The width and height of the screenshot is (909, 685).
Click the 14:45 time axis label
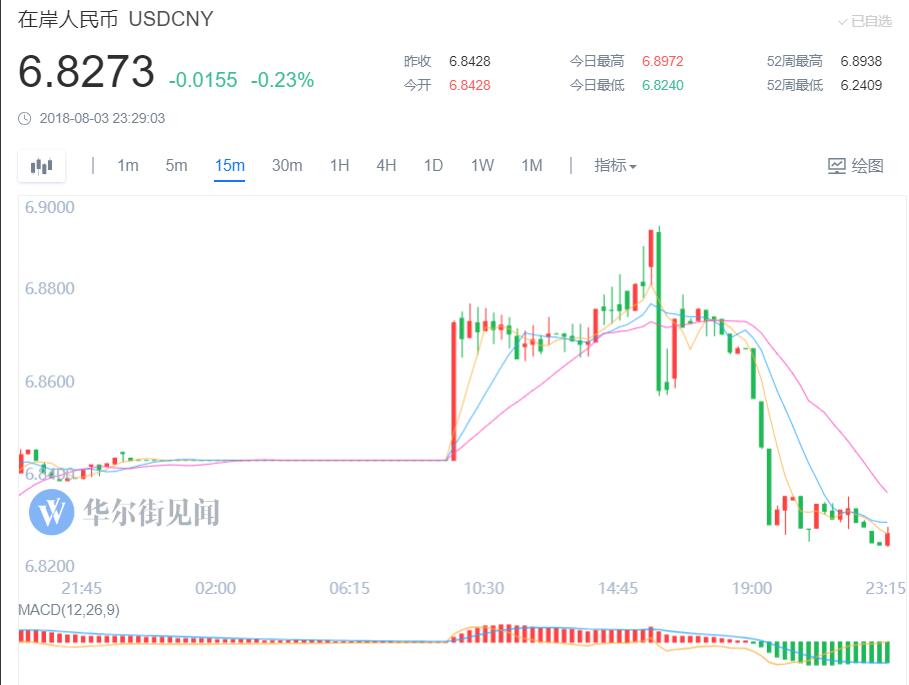tap(617, 588)
